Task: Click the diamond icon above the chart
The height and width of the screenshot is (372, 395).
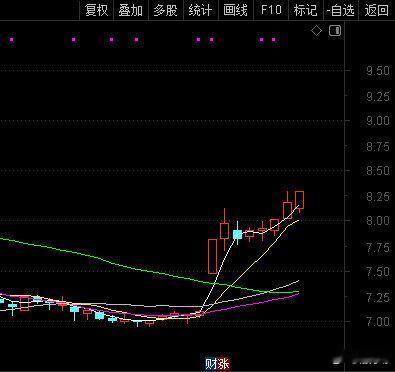Action: 317,31
